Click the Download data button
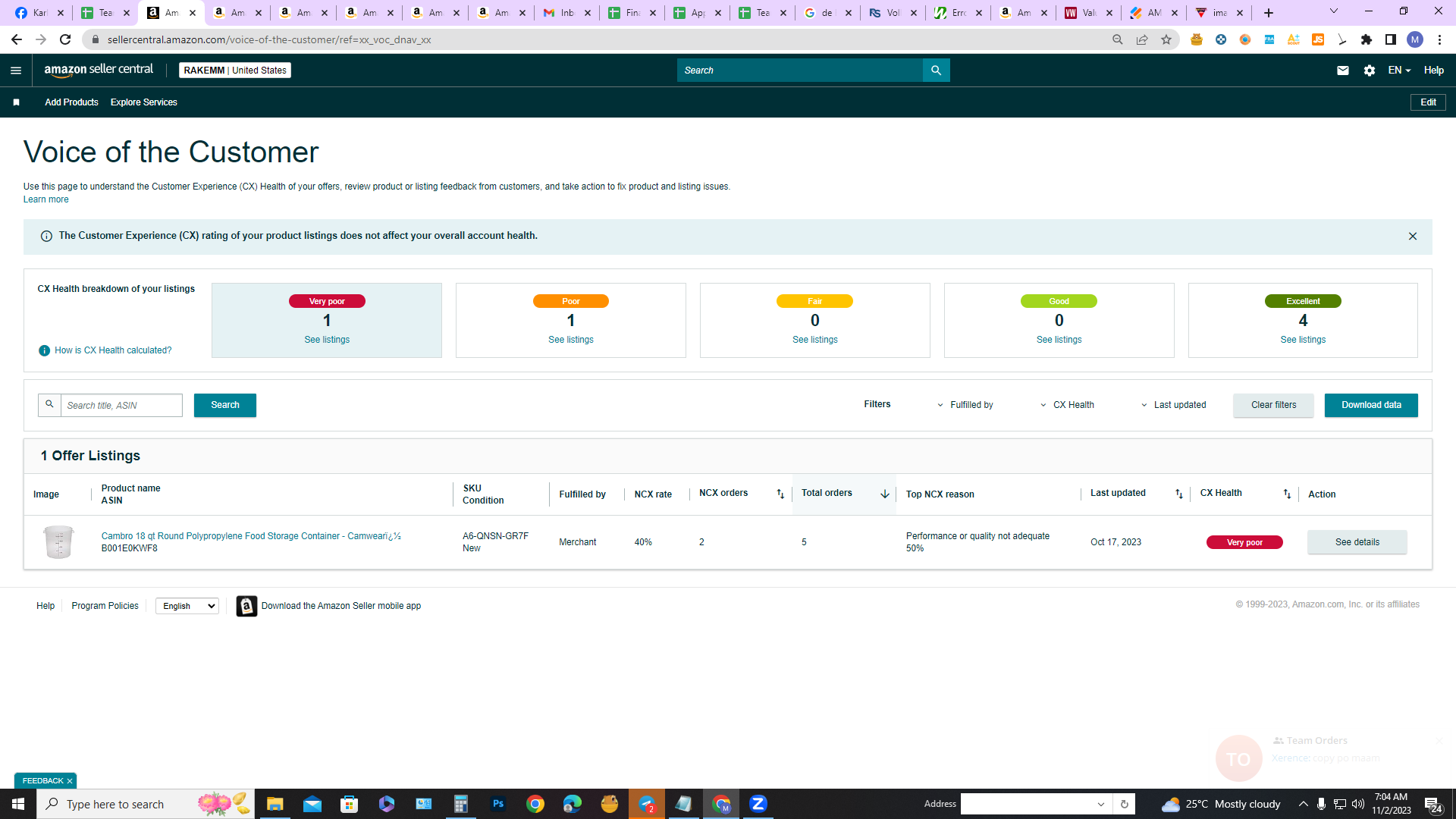Viewport: 1456px width, 819px height. (x=1371, y=405)
